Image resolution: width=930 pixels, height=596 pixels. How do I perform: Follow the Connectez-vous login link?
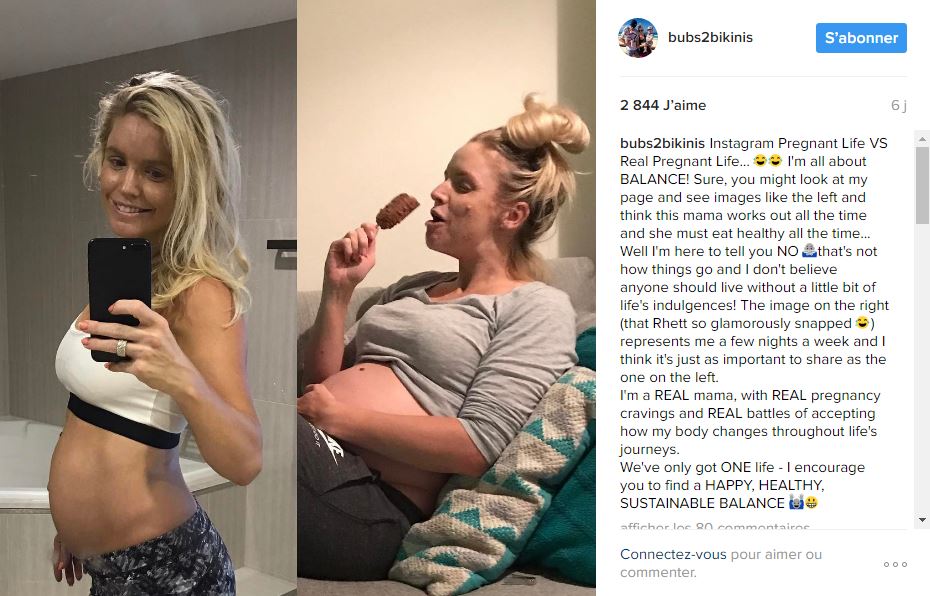click(673, 554)
